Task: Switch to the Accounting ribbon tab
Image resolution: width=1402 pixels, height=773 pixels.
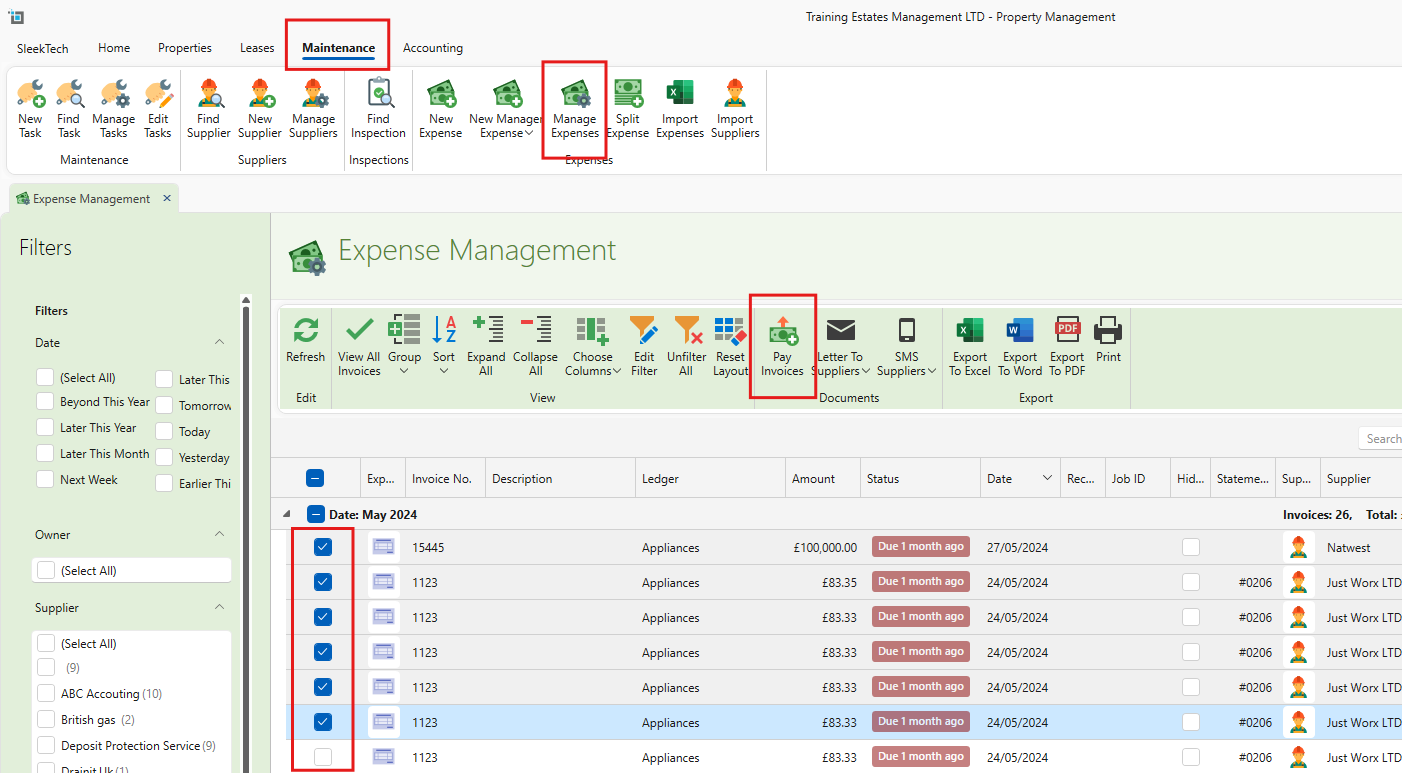Action: point(432,48)
